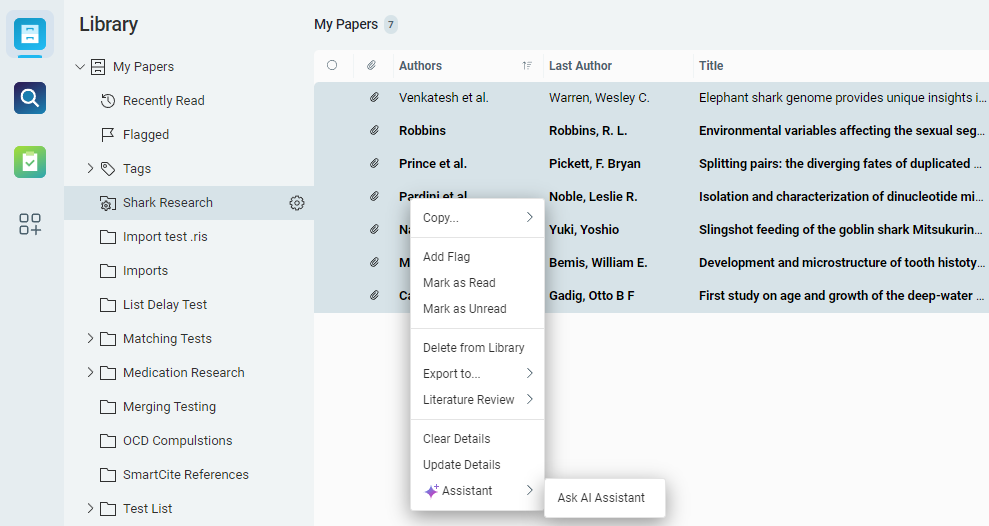The width and height of the screenshot is (989, 526).
Task: Select Delete from Library menu option
Action: coord(473,348)
